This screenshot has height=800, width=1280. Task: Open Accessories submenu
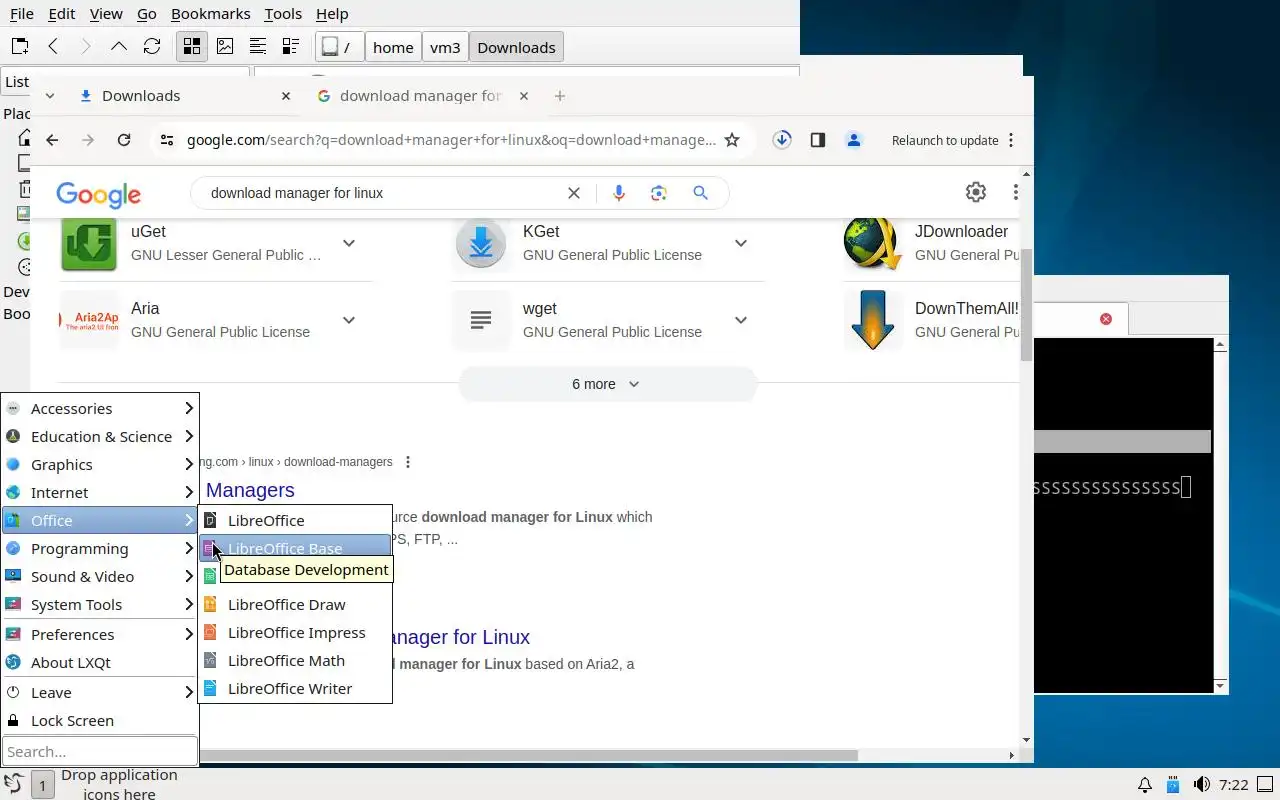(100, 408)
